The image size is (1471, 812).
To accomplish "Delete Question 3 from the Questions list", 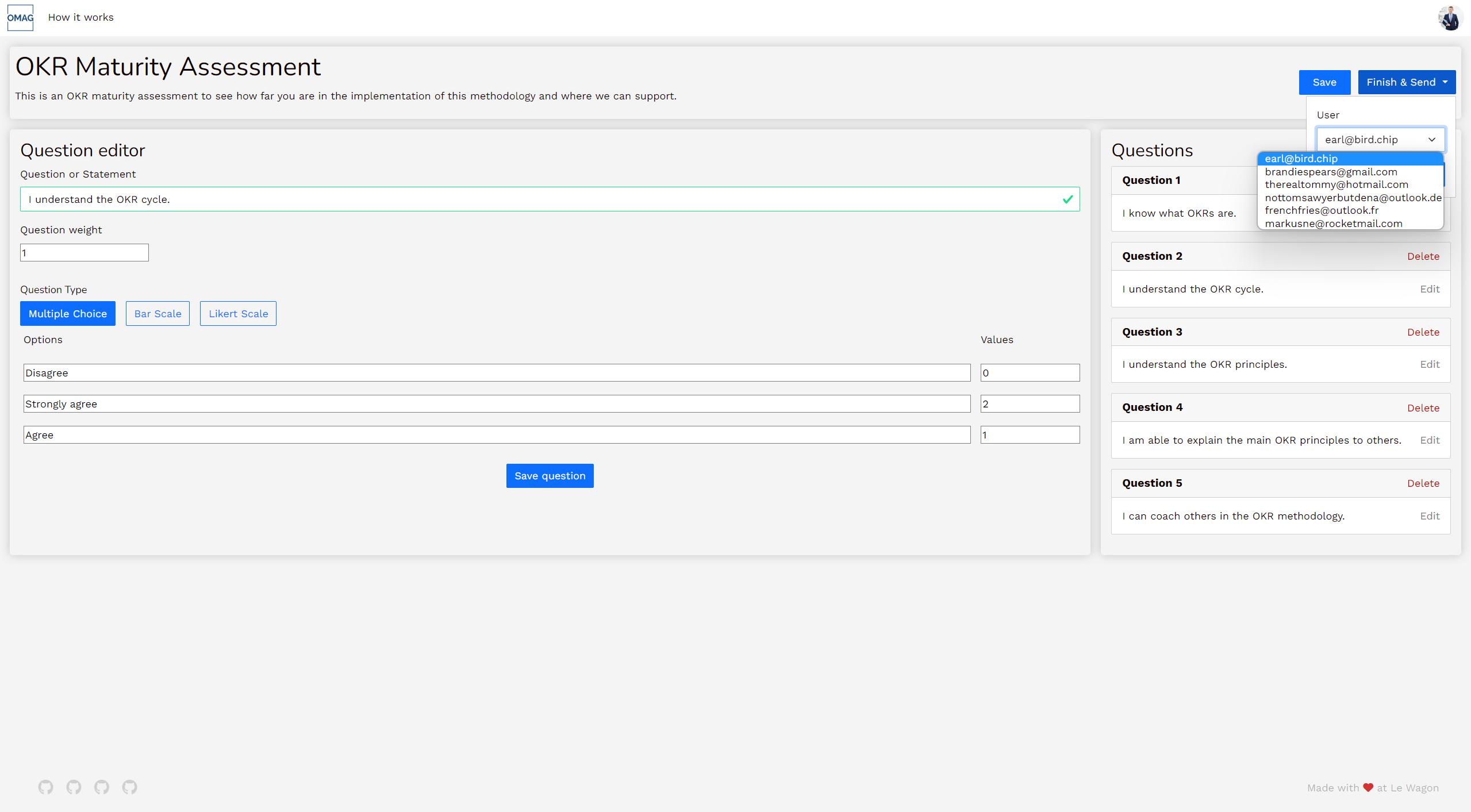I will coord(1423,332).
